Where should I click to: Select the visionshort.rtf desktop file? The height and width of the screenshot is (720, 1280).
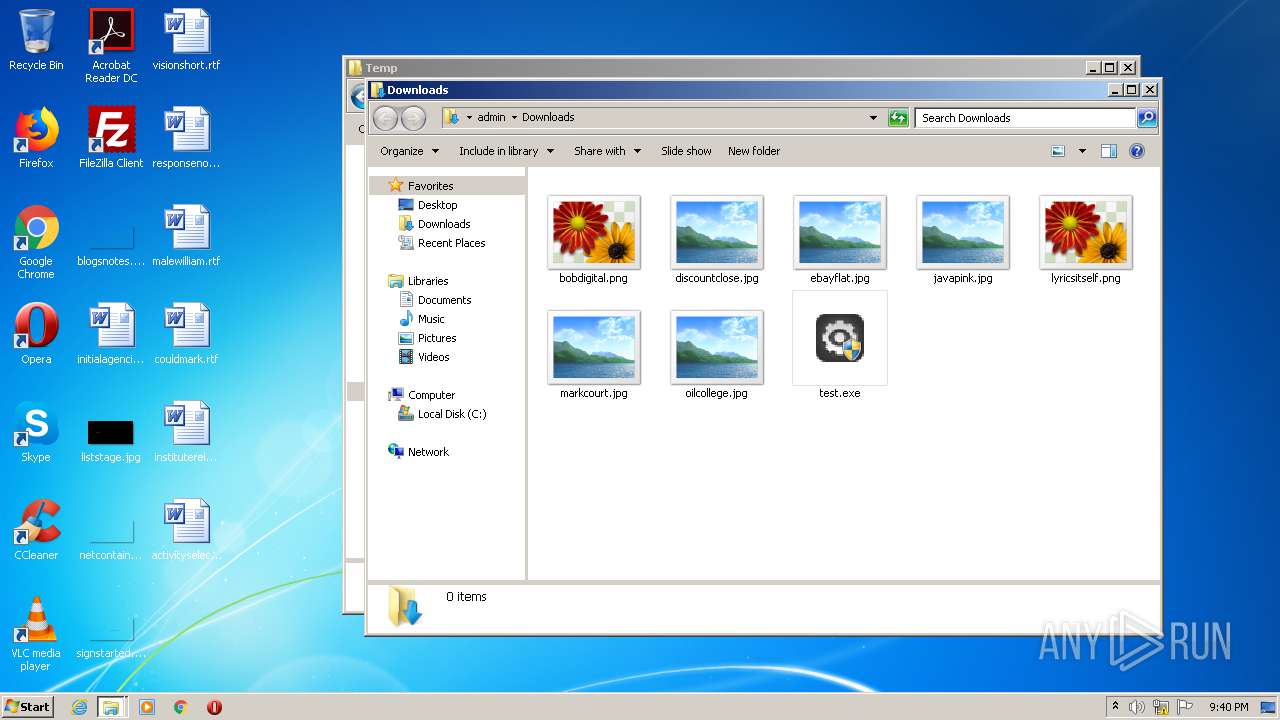pos(186,40)
